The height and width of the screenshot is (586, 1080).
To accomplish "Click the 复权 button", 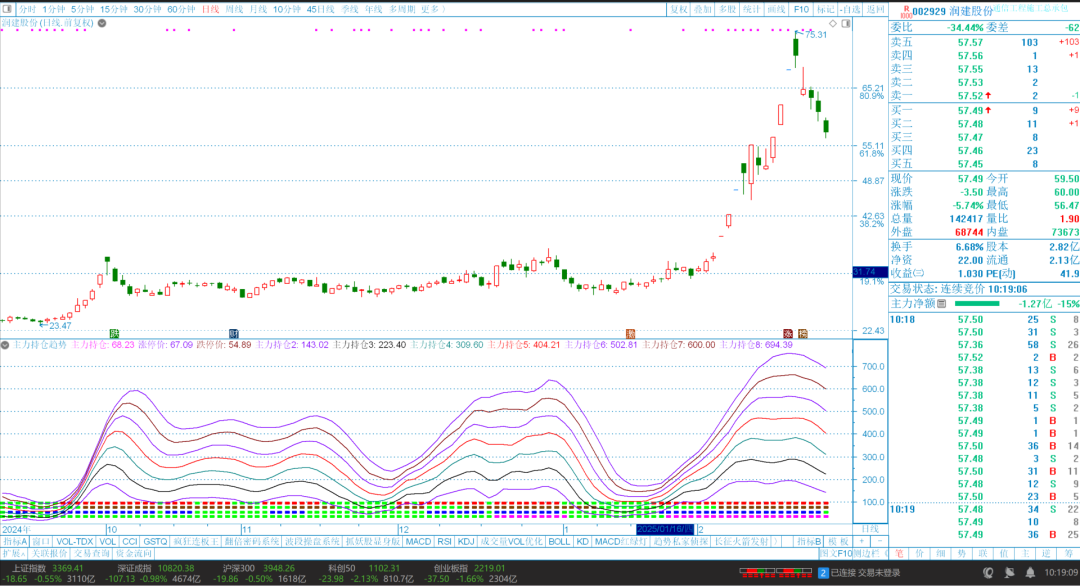I will coord(679,10).
